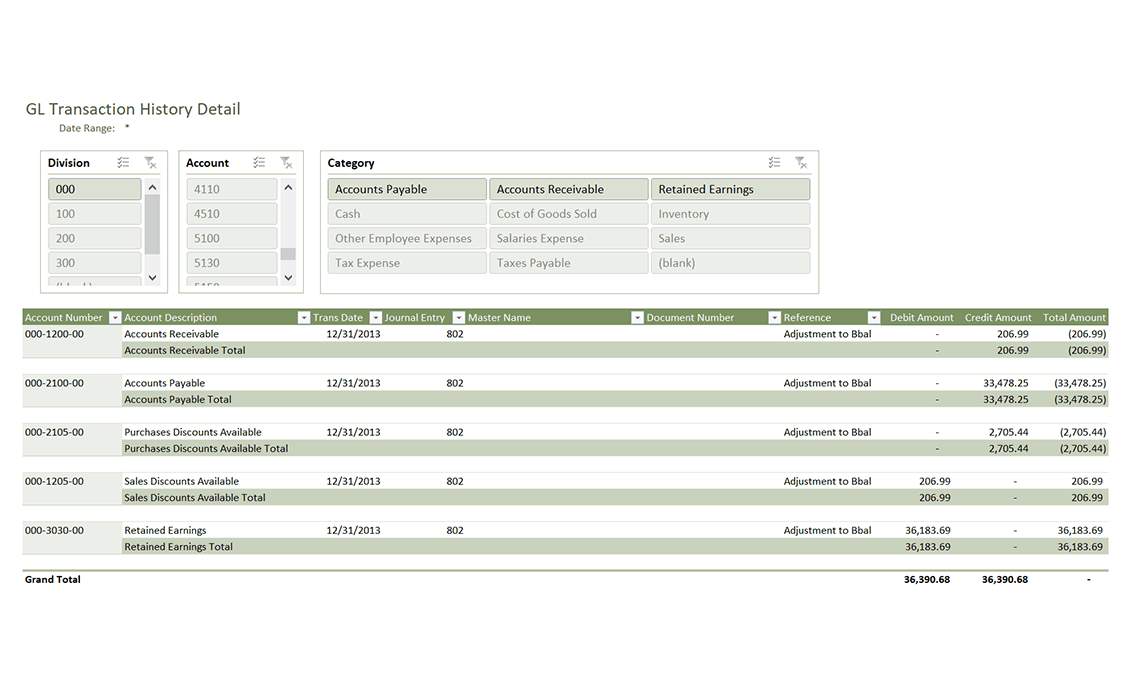Clear the filter on the Account slicer
The image size is (1140, 687).
287,162
